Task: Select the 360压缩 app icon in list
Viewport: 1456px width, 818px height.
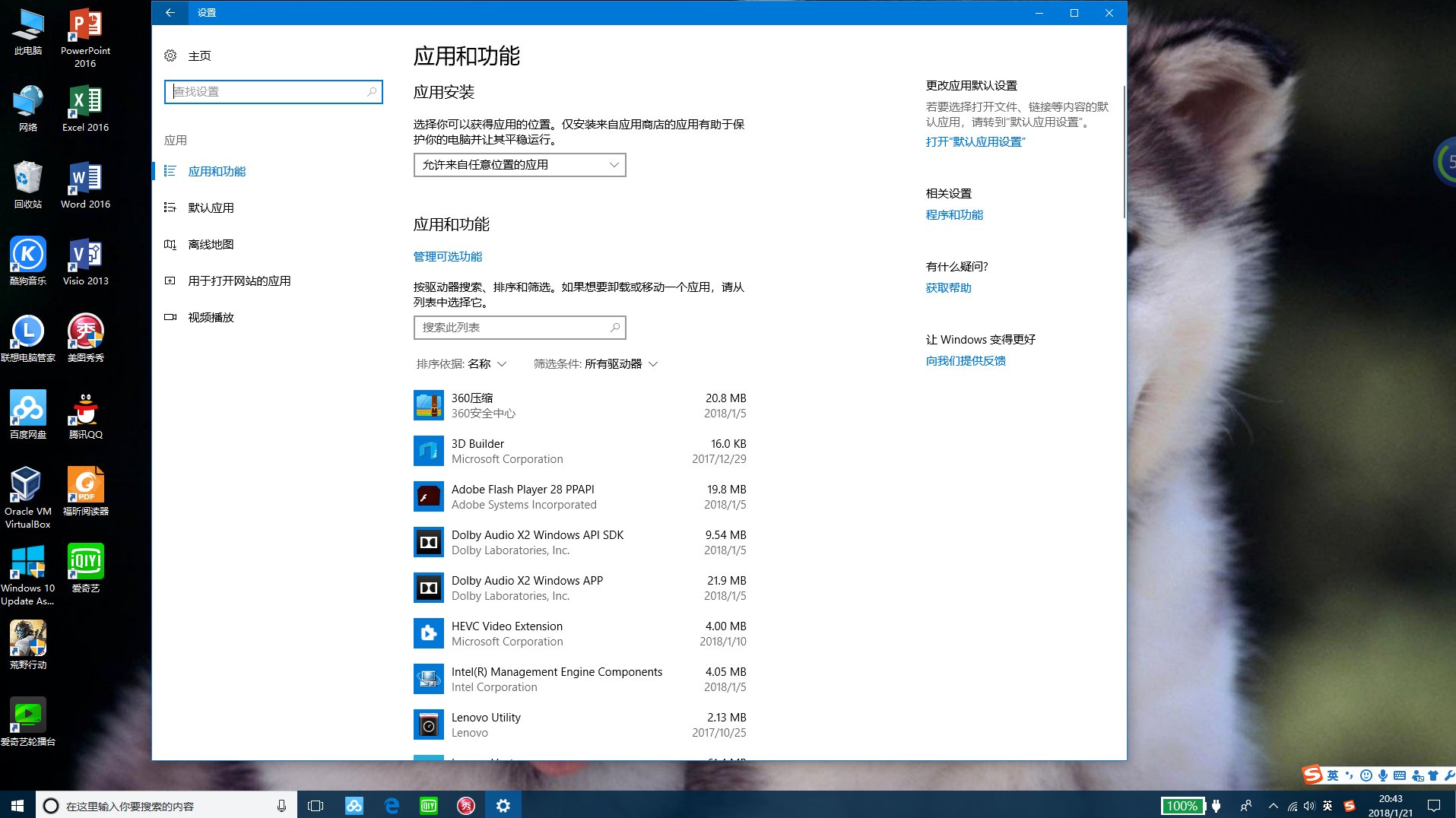Action: [x=429, y=405]
